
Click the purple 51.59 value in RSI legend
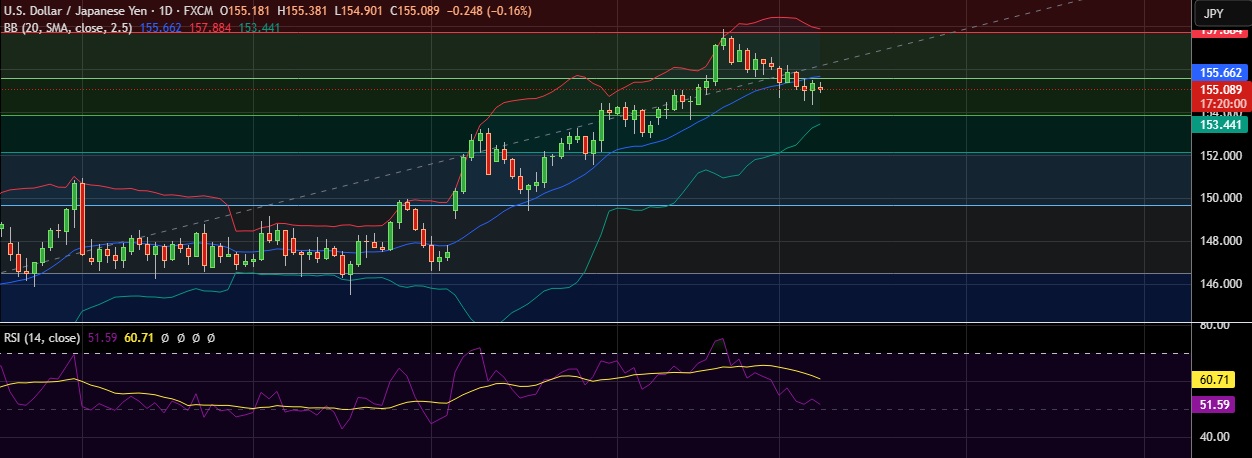click(x=102, y=339)
